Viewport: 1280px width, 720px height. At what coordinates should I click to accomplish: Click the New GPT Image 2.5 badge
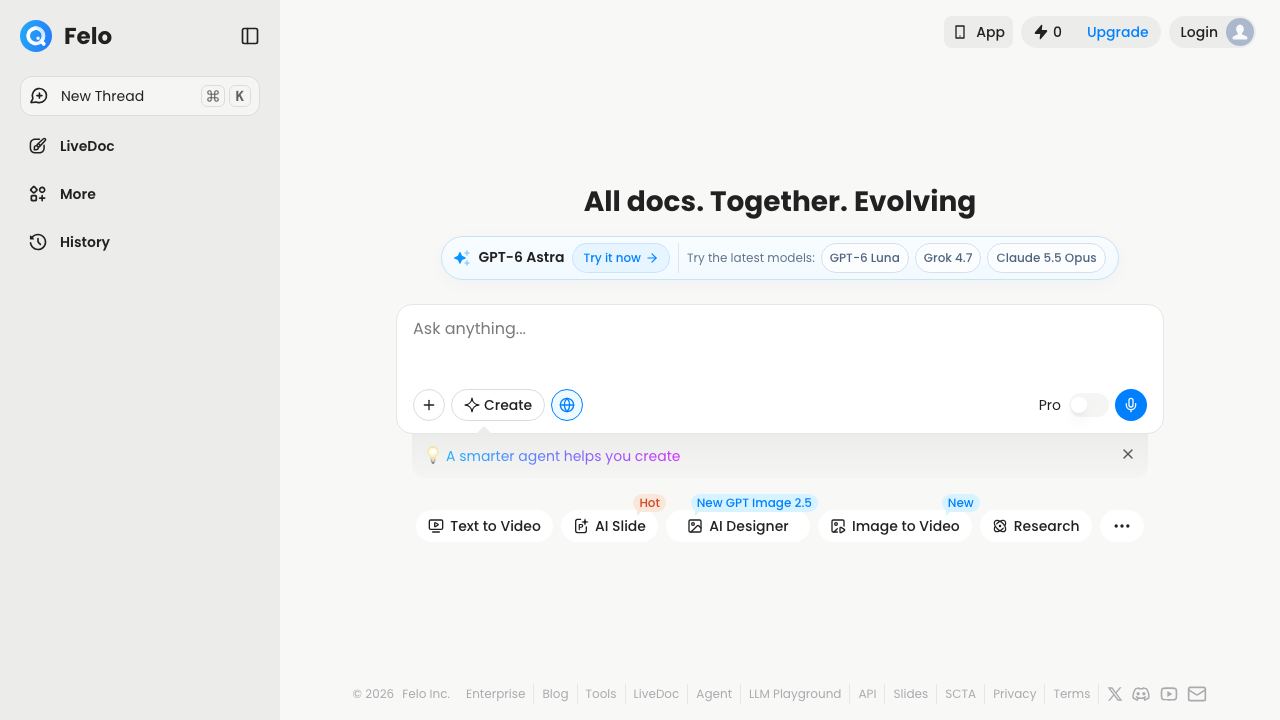pyautogui.click(x=754, y=503)
